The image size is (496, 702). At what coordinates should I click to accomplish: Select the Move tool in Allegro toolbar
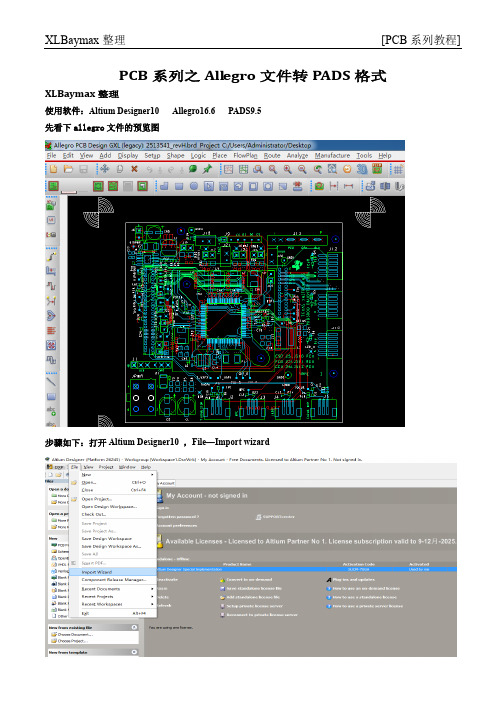(x=104, y=169)
